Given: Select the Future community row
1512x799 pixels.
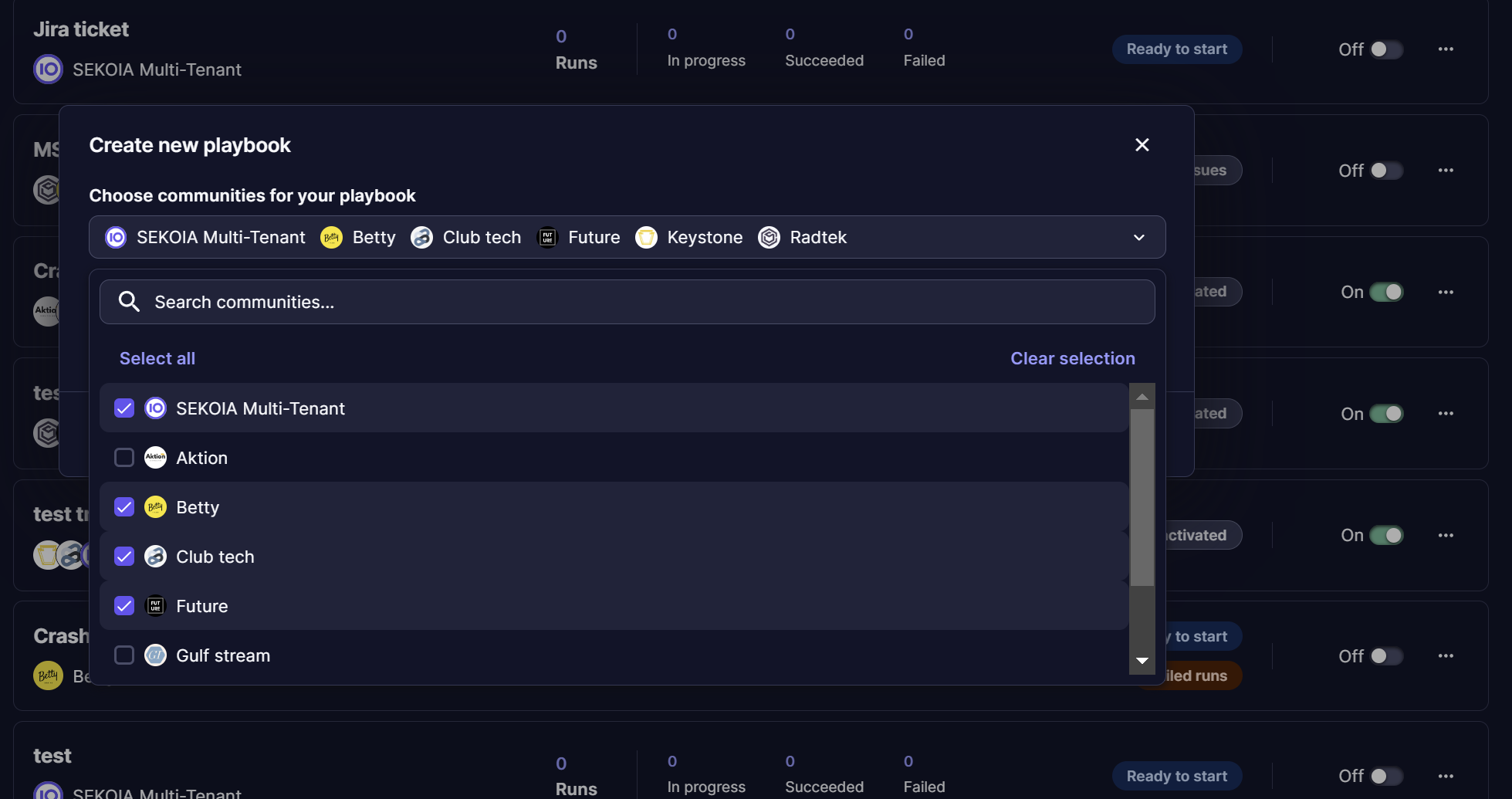Looking at the screenshot, I should tap(614, 606).
